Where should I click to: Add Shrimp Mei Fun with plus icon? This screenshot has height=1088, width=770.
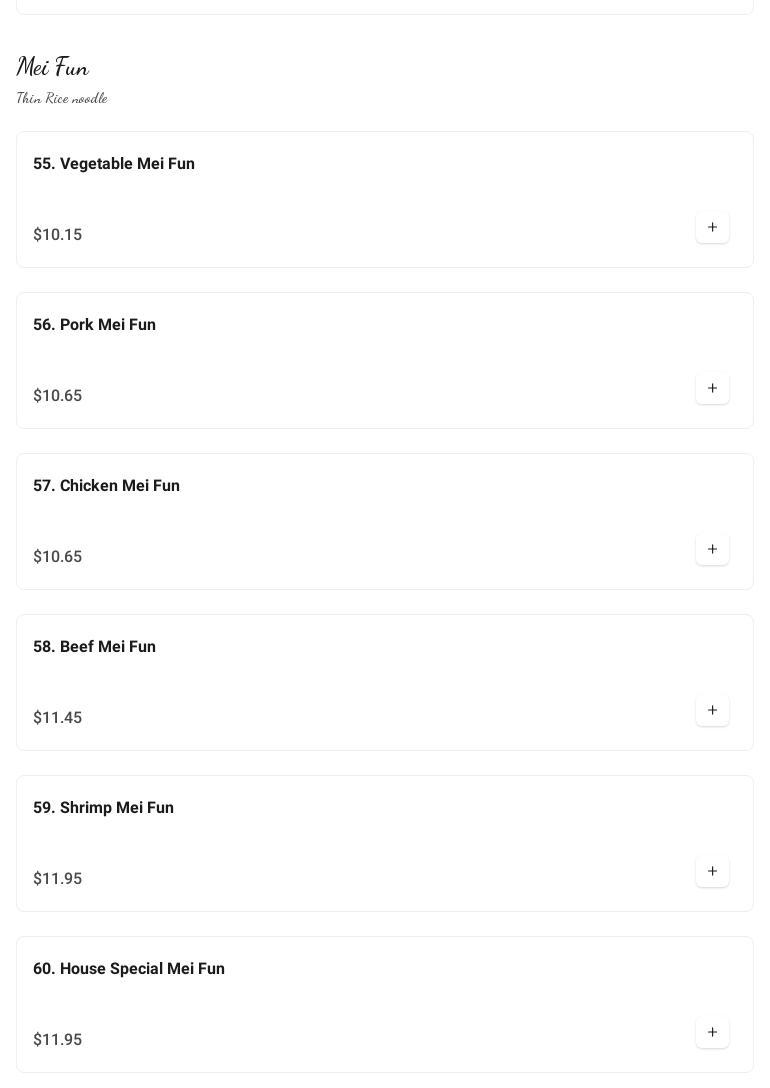pos(712,872)
